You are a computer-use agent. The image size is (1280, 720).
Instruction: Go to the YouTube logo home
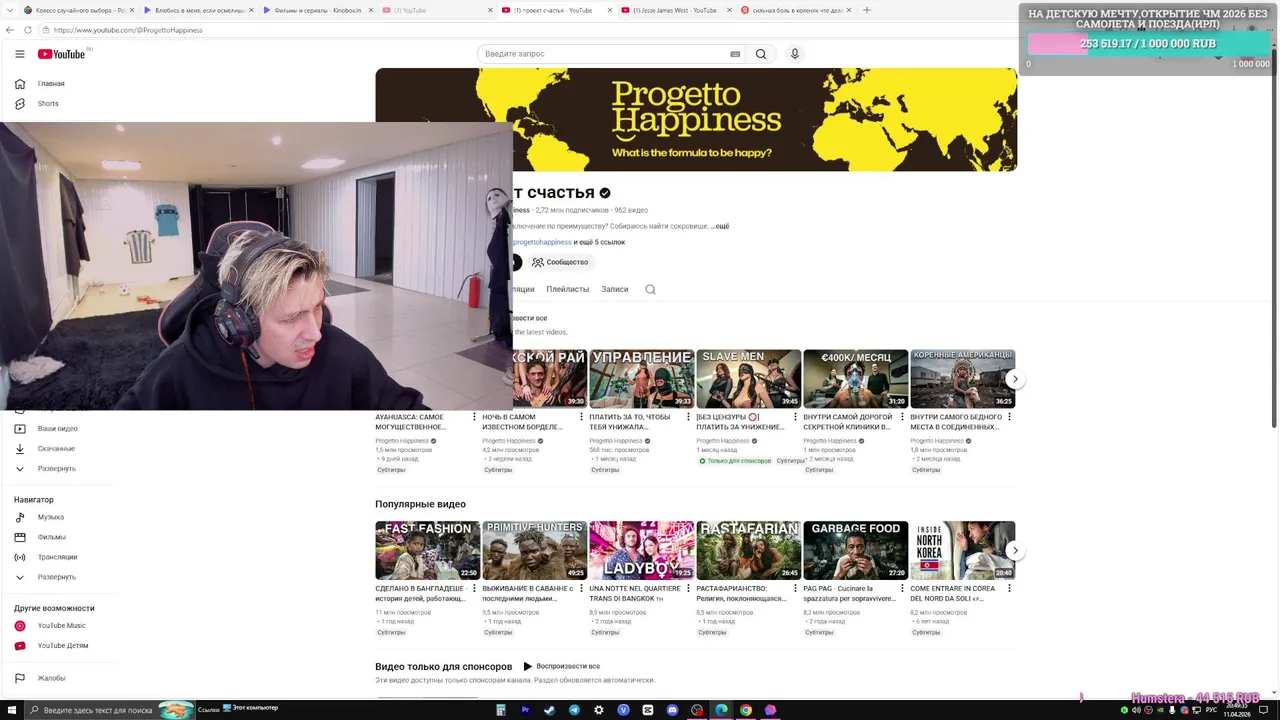click(61, 54)
